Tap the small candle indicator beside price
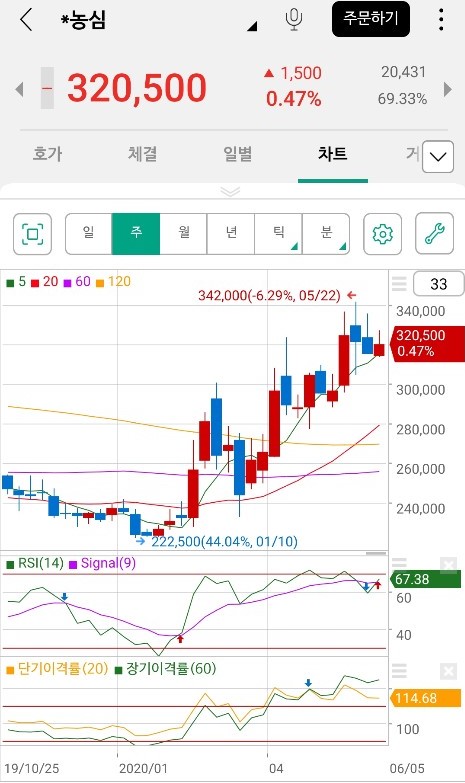This screenshot has width=465, height=783. pyautogui.click(x=47, y=88)
